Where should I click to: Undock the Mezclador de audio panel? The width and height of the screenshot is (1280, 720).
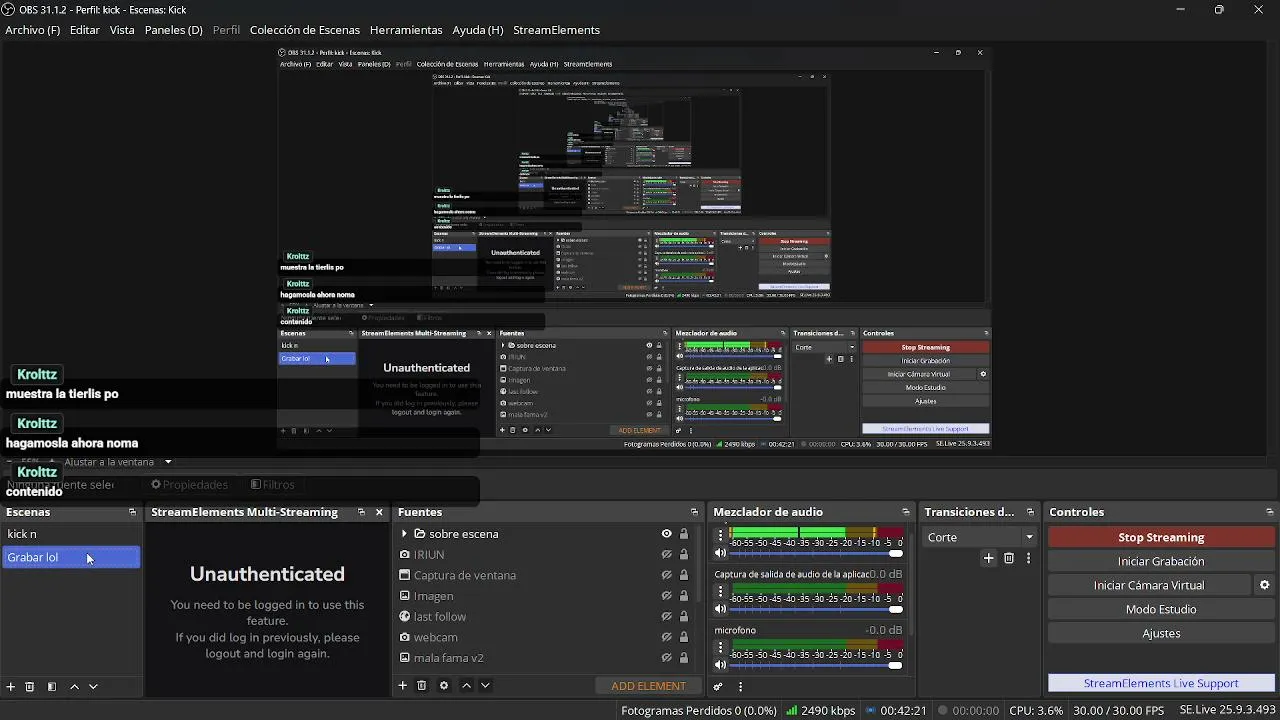pos(906,512)
